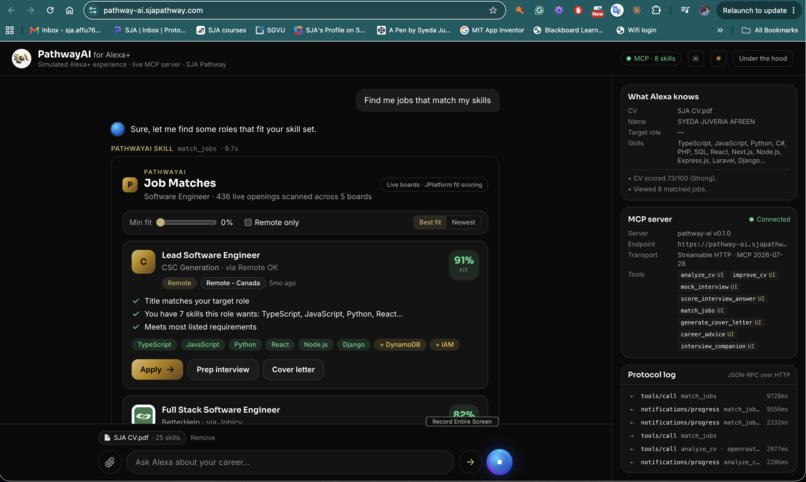Click the Ask Alexa message input

pyautogui.click(x=290, y=462)
